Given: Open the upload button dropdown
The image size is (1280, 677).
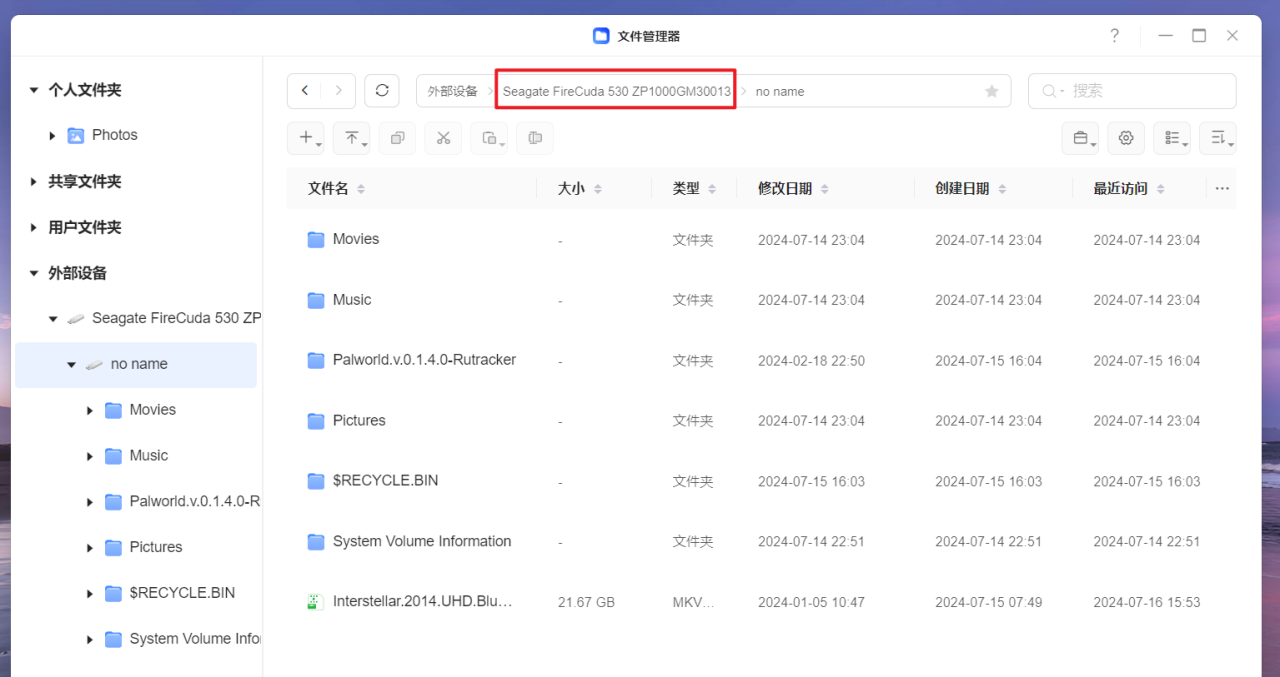Looking at the screenshot, I should point(352,138).
